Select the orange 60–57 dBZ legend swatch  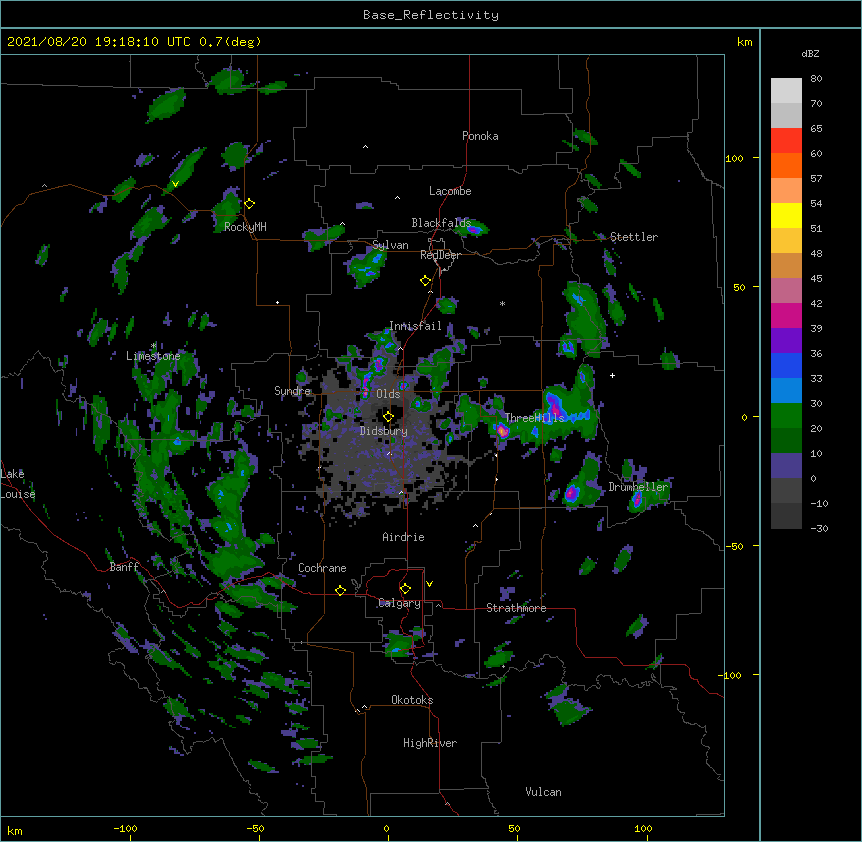(786, 165)
